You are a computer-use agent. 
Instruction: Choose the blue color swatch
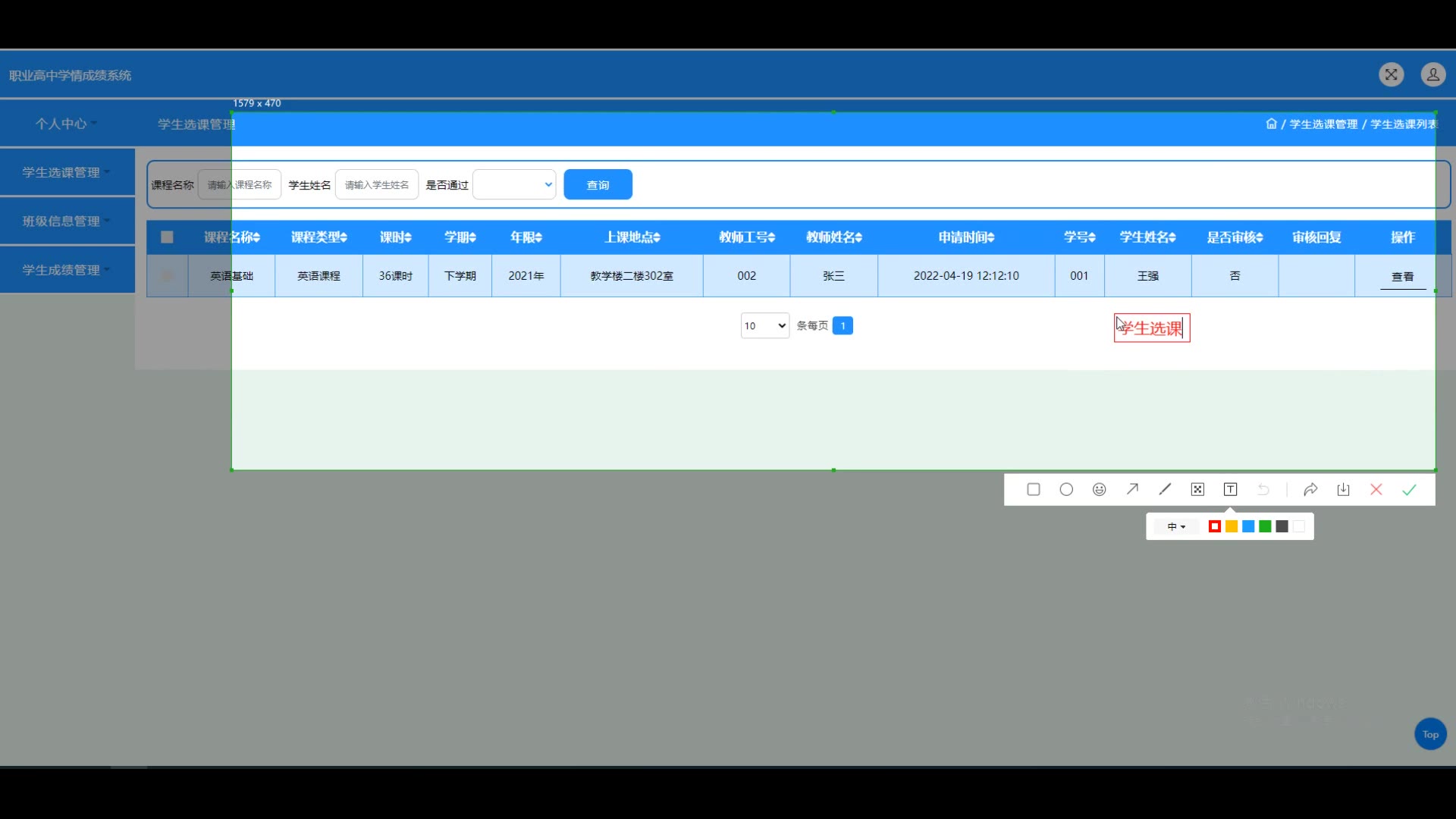tap(1248, 527)
